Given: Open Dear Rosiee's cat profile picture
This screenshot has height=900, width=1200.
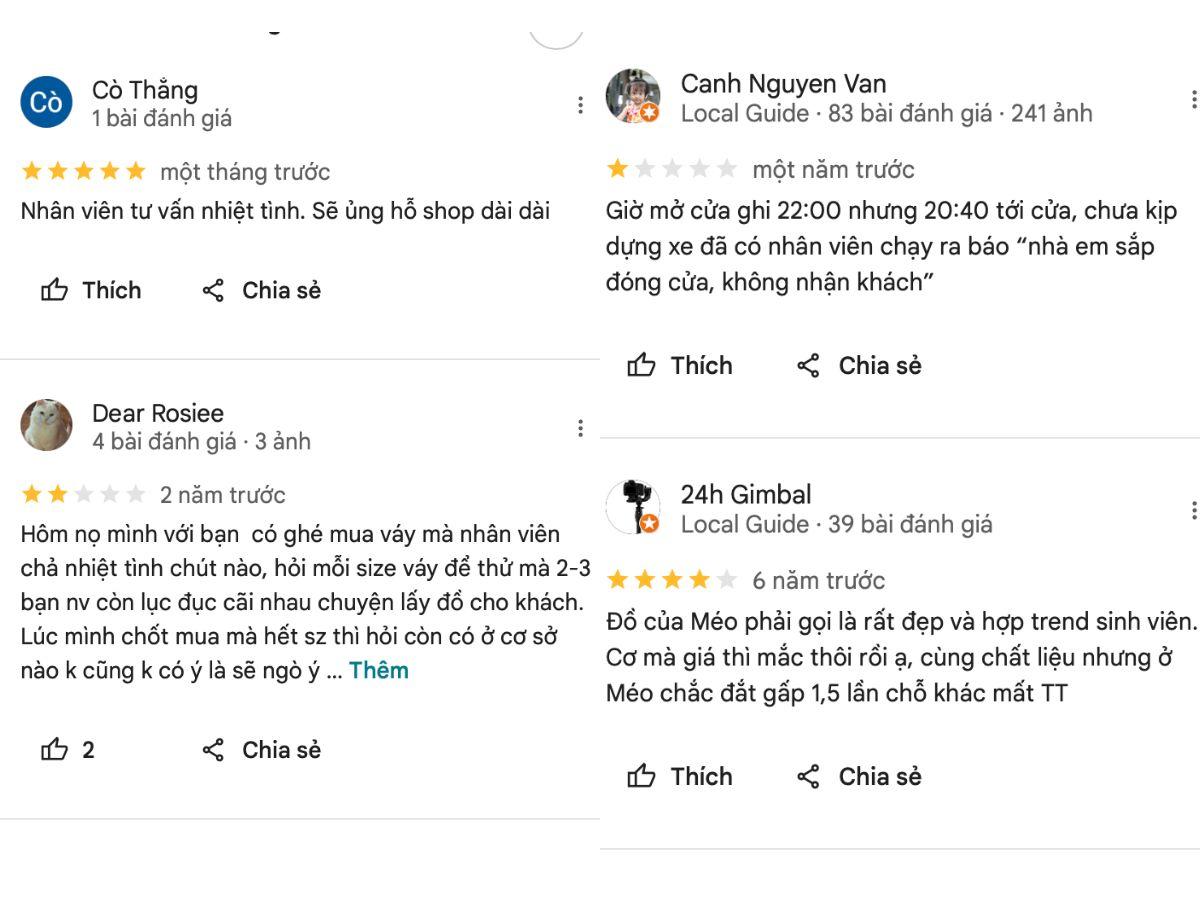Looking at the screenshot, I should tap(46, 425).
